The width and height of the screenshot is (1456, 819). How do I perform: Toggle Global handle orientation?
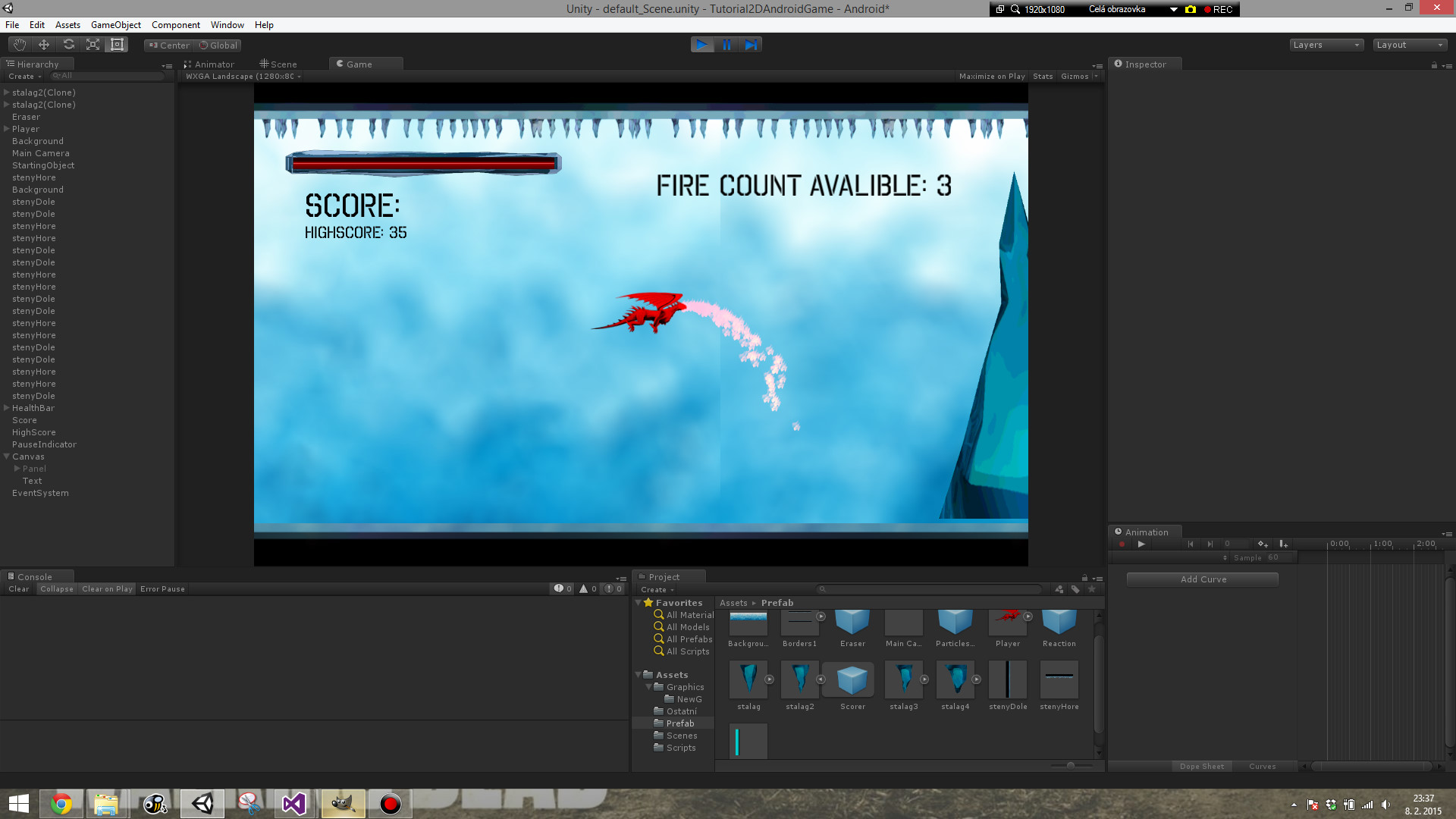[219, 45]
